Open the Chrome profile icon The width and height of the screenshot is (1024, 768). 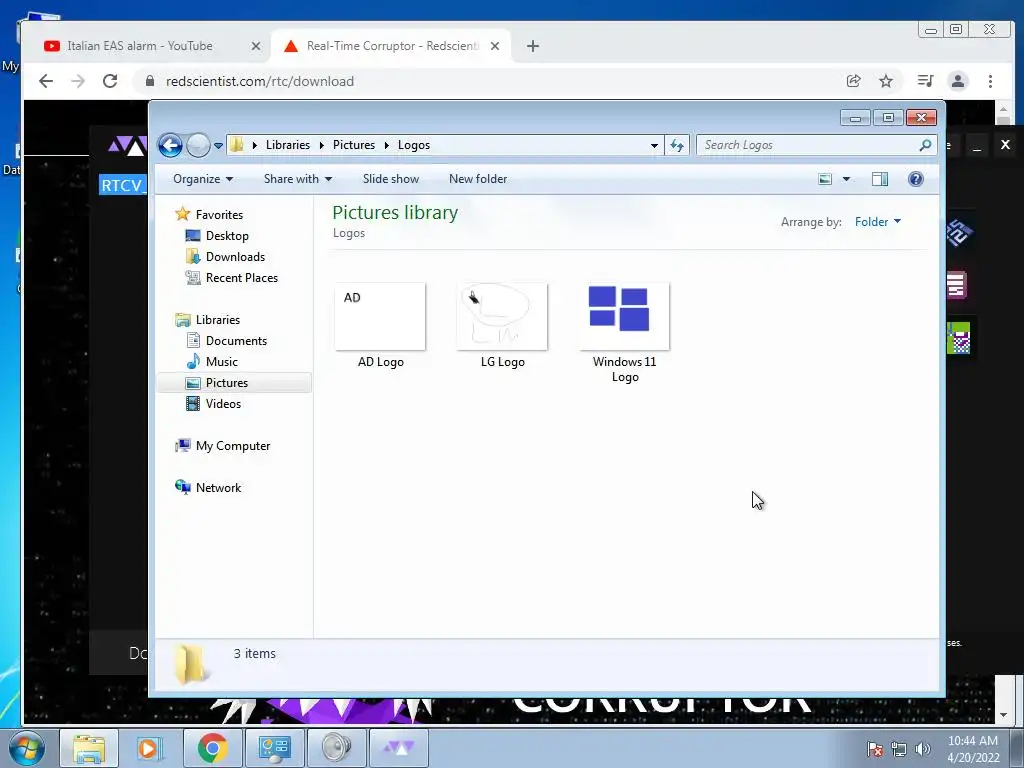click(957, 81)
